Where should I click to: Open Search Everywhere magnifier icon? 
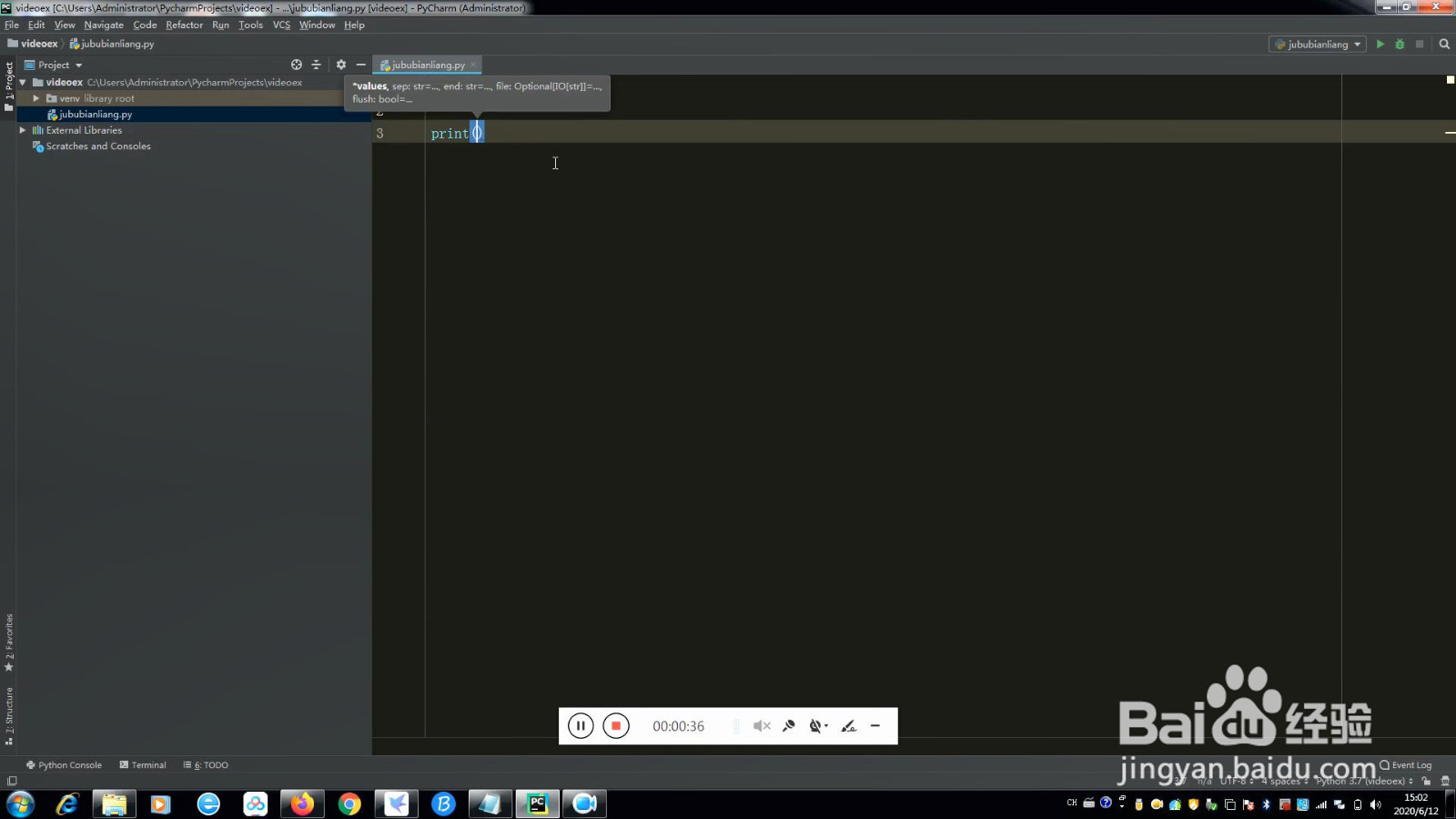pos(1444,44)
